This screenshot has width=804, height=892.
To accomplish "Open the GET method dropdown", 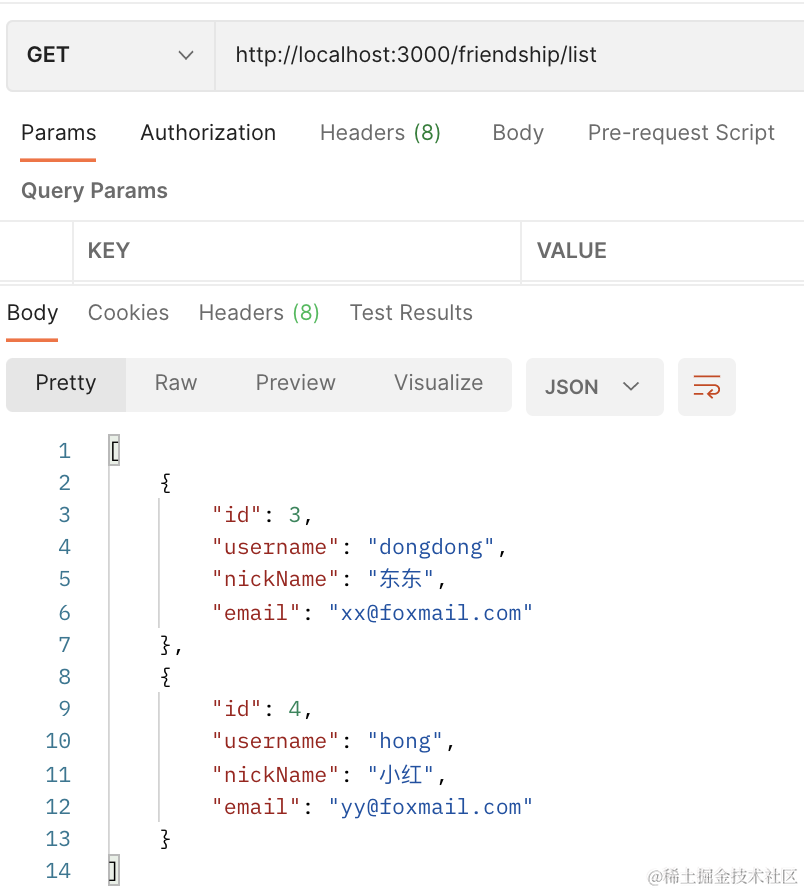I will tap(110, 55).
